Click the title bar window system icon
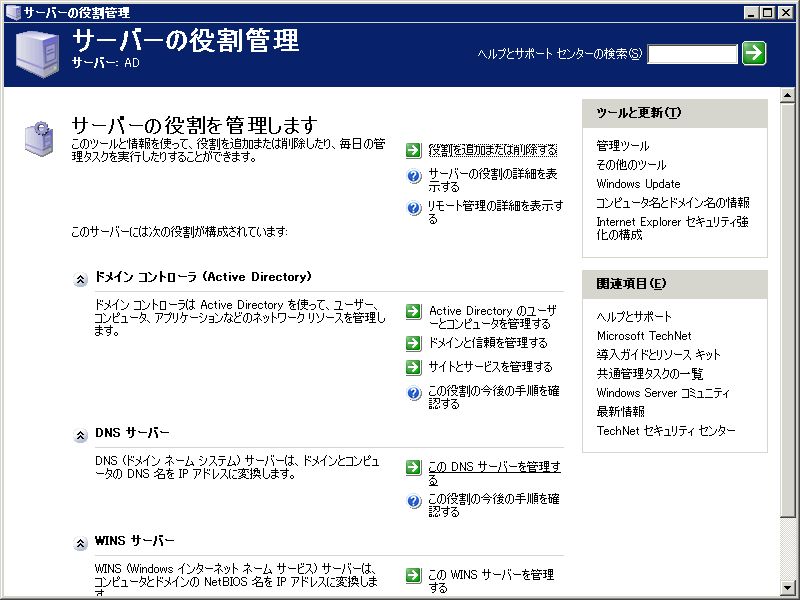This screenshot has height=600, width=800. (x=13, y=12)
